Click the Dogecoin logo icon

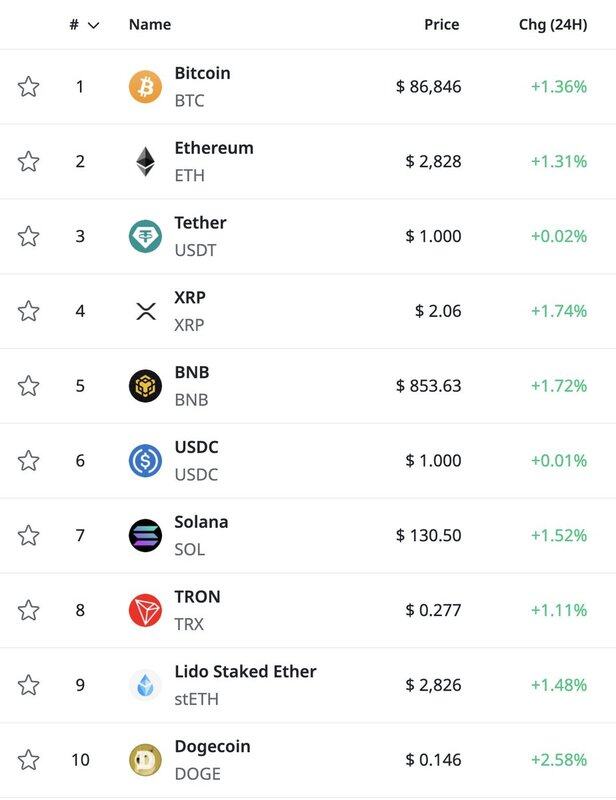tap(145, 760)
